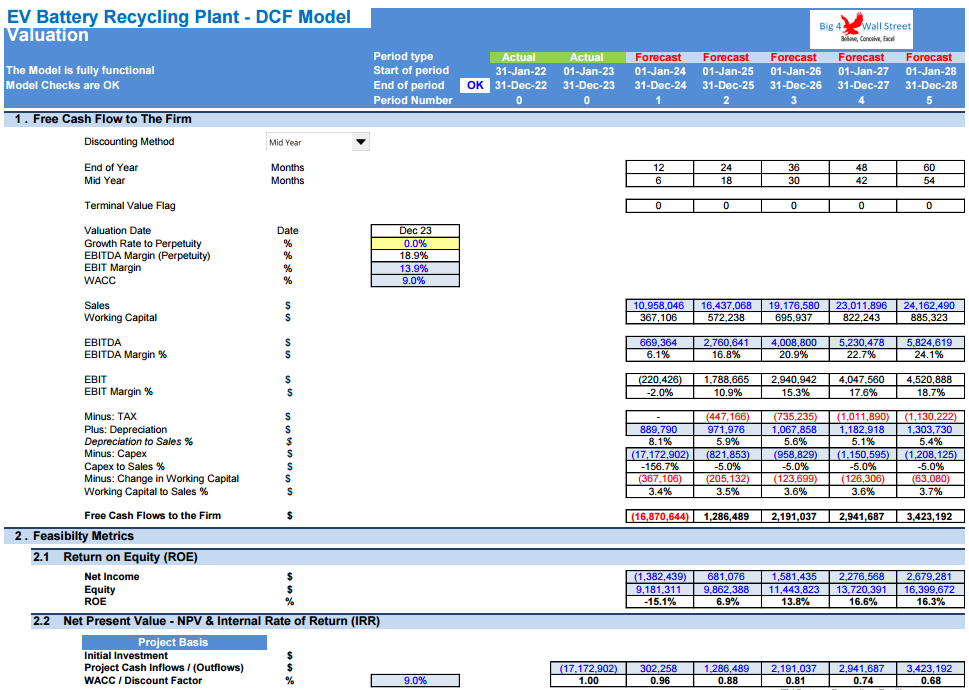Click the EBIT Margin 13.9% shaded cell
Screen dimensions: 969x690
tap(414, 268)
